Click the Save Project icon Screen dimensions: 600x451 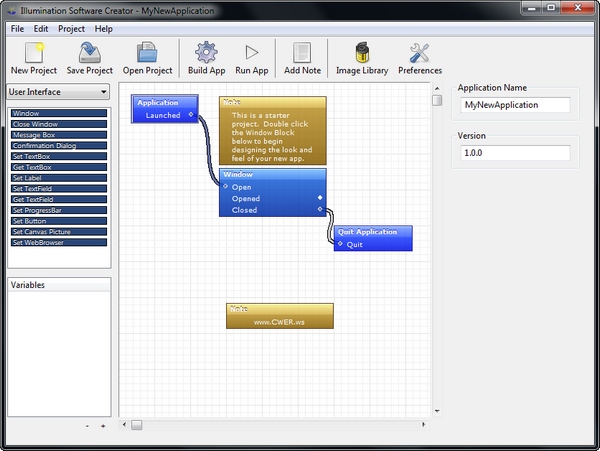click(90, 53)
